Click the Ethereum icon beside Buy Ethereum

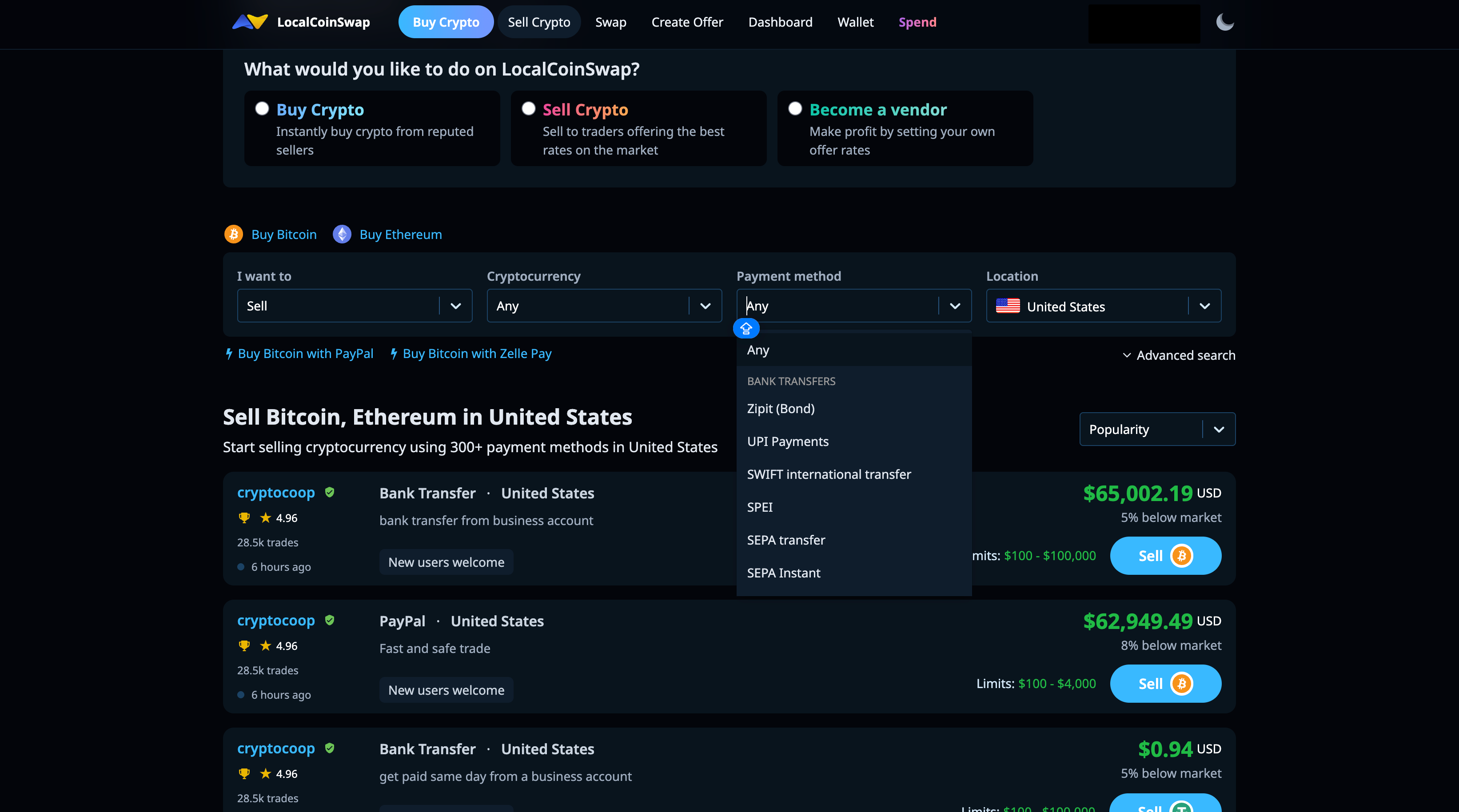pos(342,235)
